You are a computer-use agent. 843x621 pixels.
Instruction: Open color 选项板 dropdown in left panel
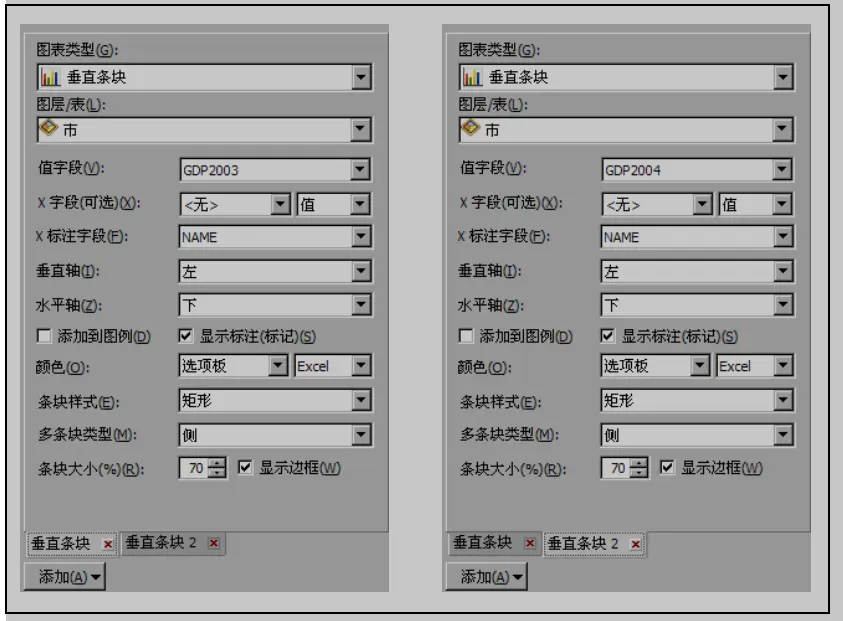point(278,366)
